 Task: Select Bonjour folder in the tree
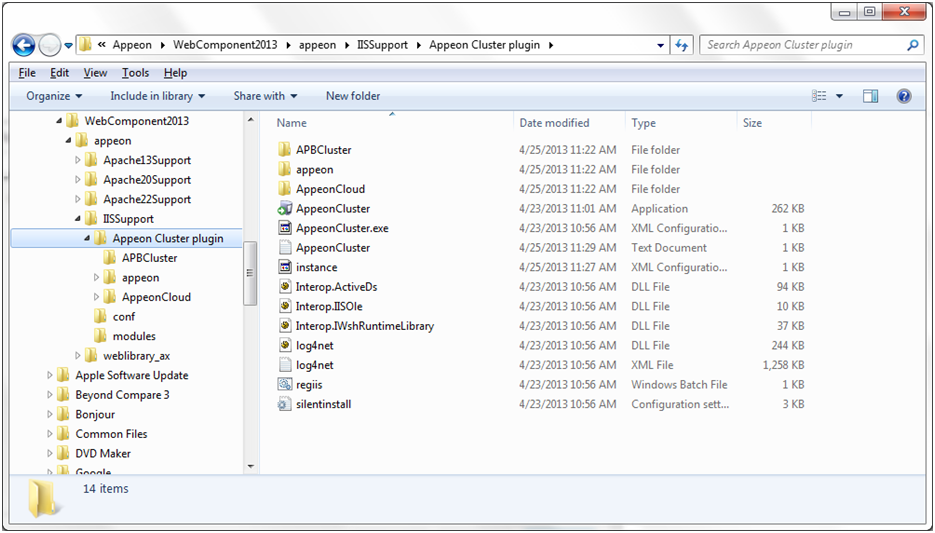[x=95, y=414]
